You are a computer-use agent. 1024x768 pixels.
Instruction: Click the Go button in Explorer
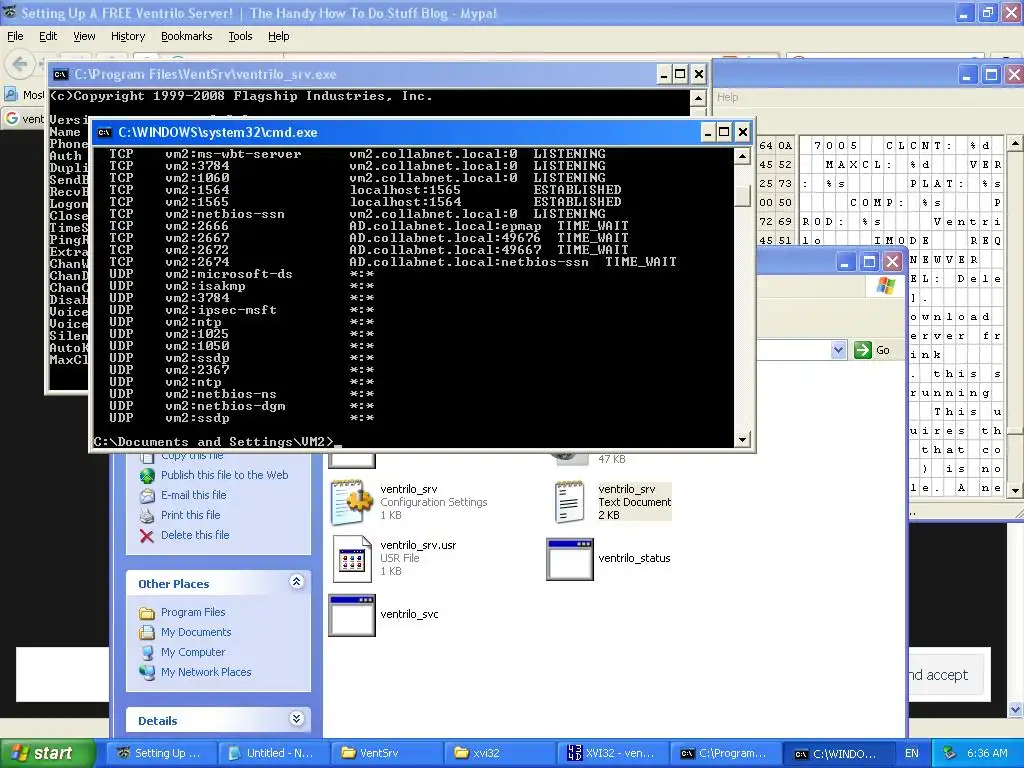coord(872,350)
